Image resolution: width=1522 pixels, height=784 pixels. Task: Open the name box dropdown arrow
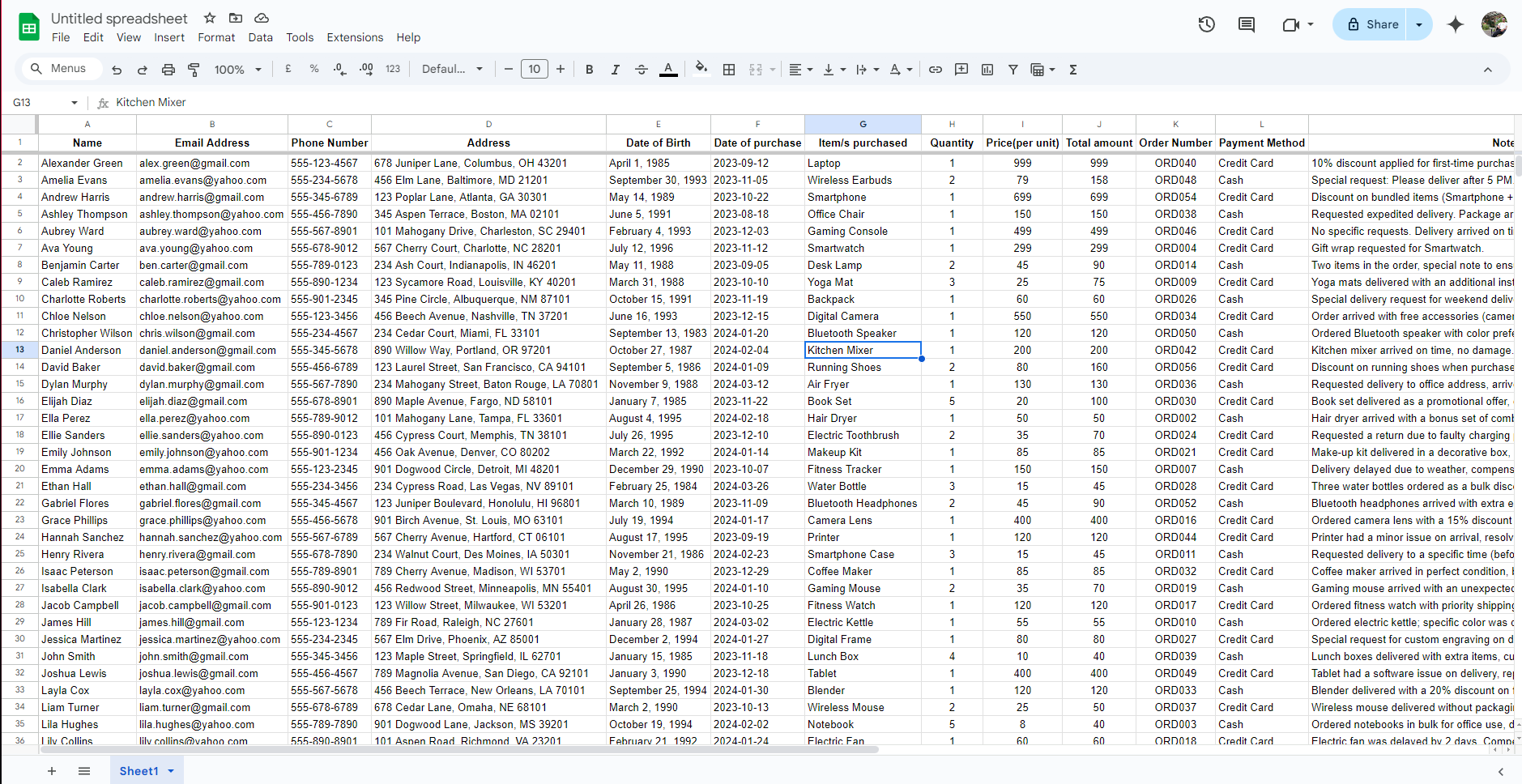(x=75, y=103)
